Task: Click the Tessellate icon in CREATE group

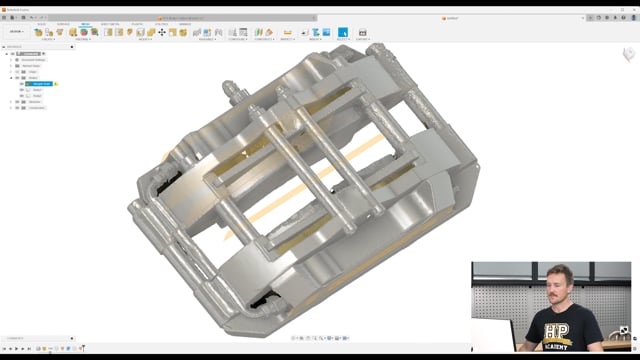Action: point(49,32)
